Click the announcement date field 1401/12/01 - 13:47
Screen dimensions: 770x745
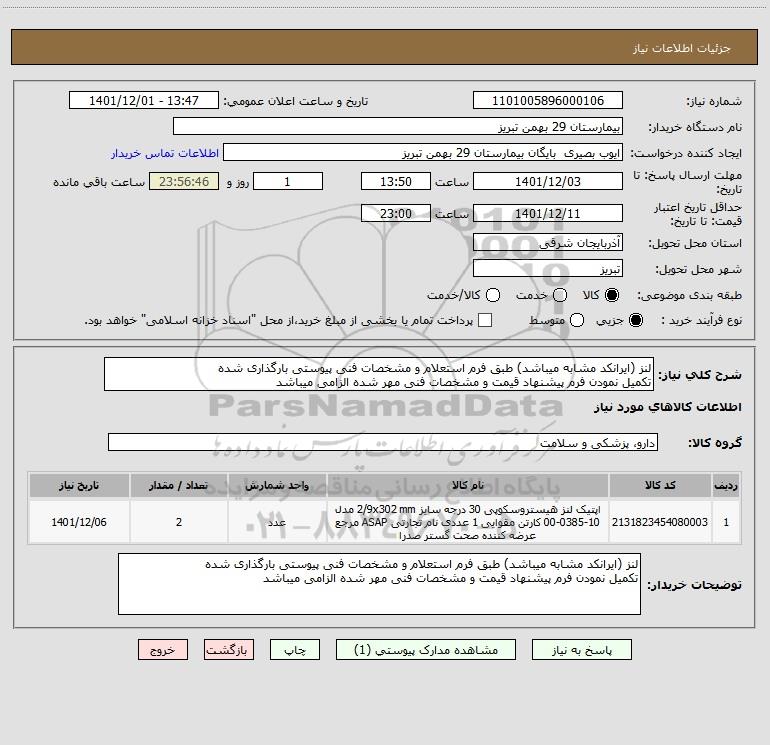[x=144, y=101]
